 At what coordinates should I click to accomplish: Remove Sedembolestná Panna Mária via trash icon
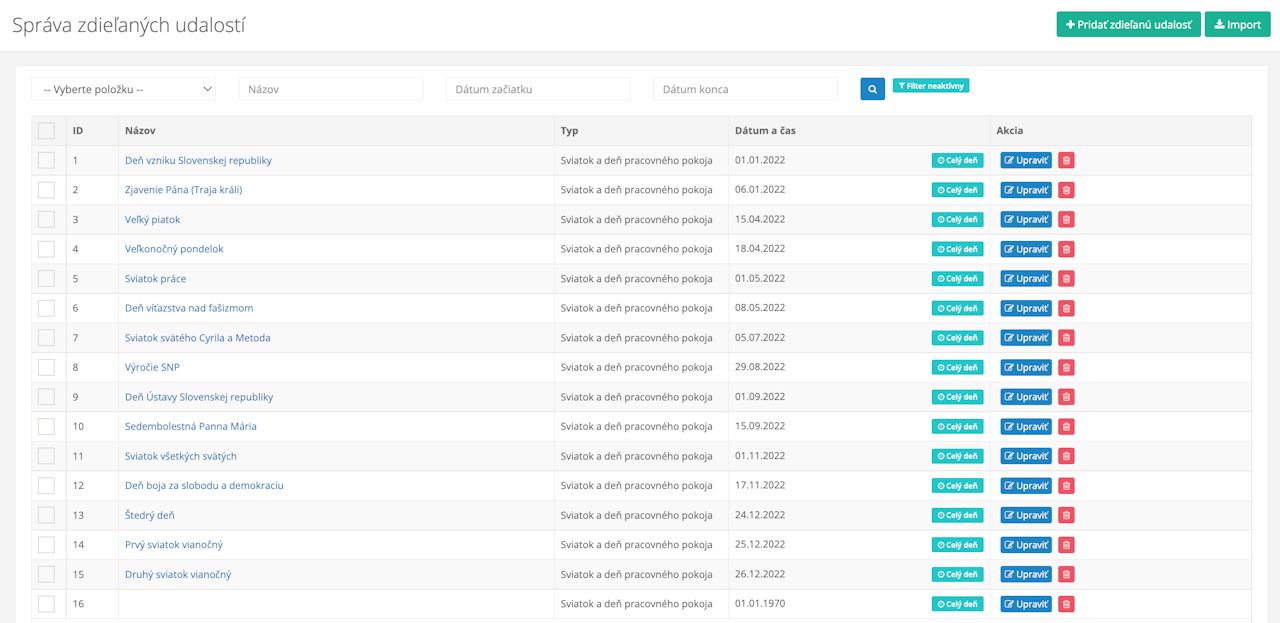[1066, 427]
